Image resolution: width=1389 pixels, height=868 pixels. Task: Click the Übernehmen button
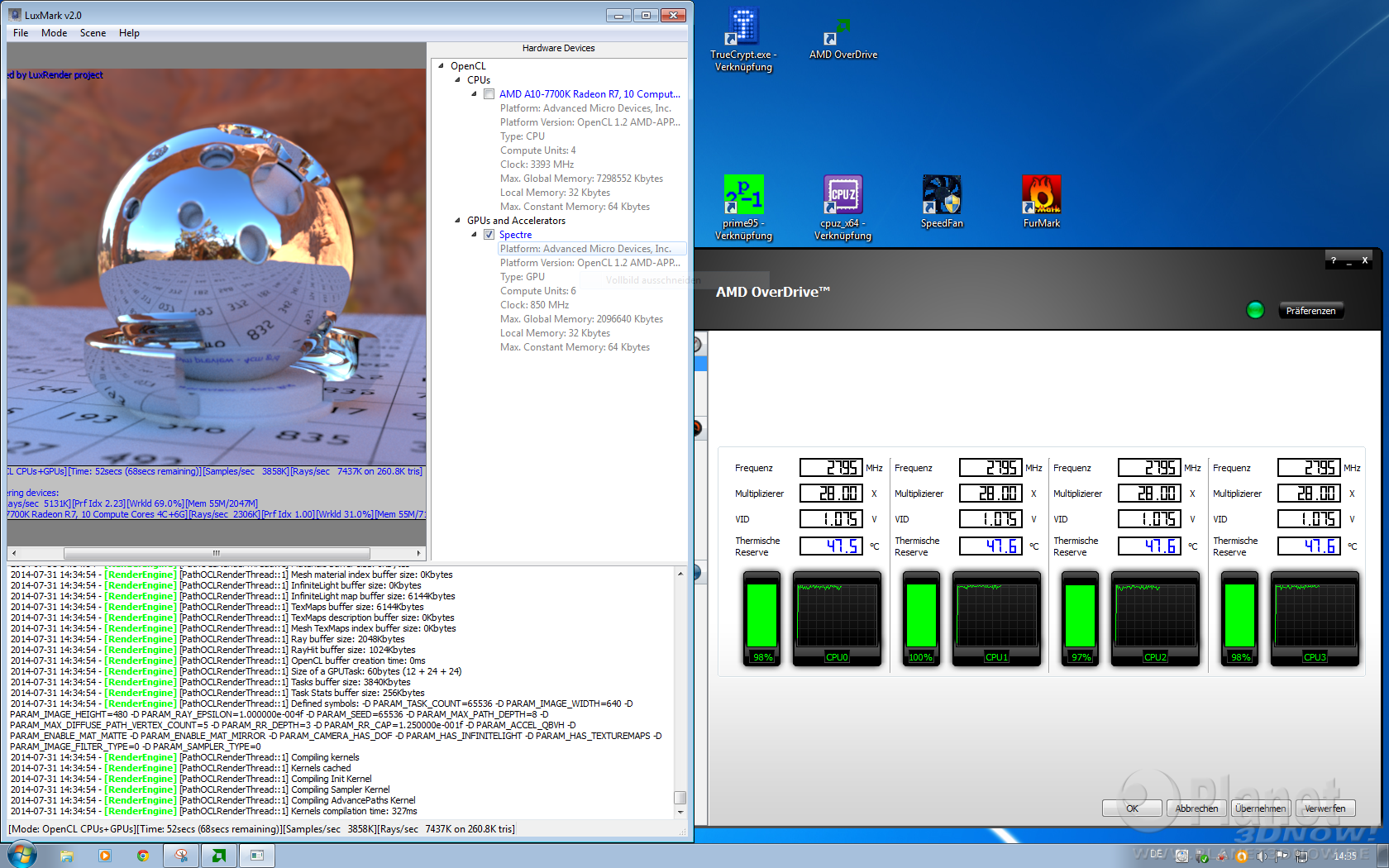point(1260,808)
